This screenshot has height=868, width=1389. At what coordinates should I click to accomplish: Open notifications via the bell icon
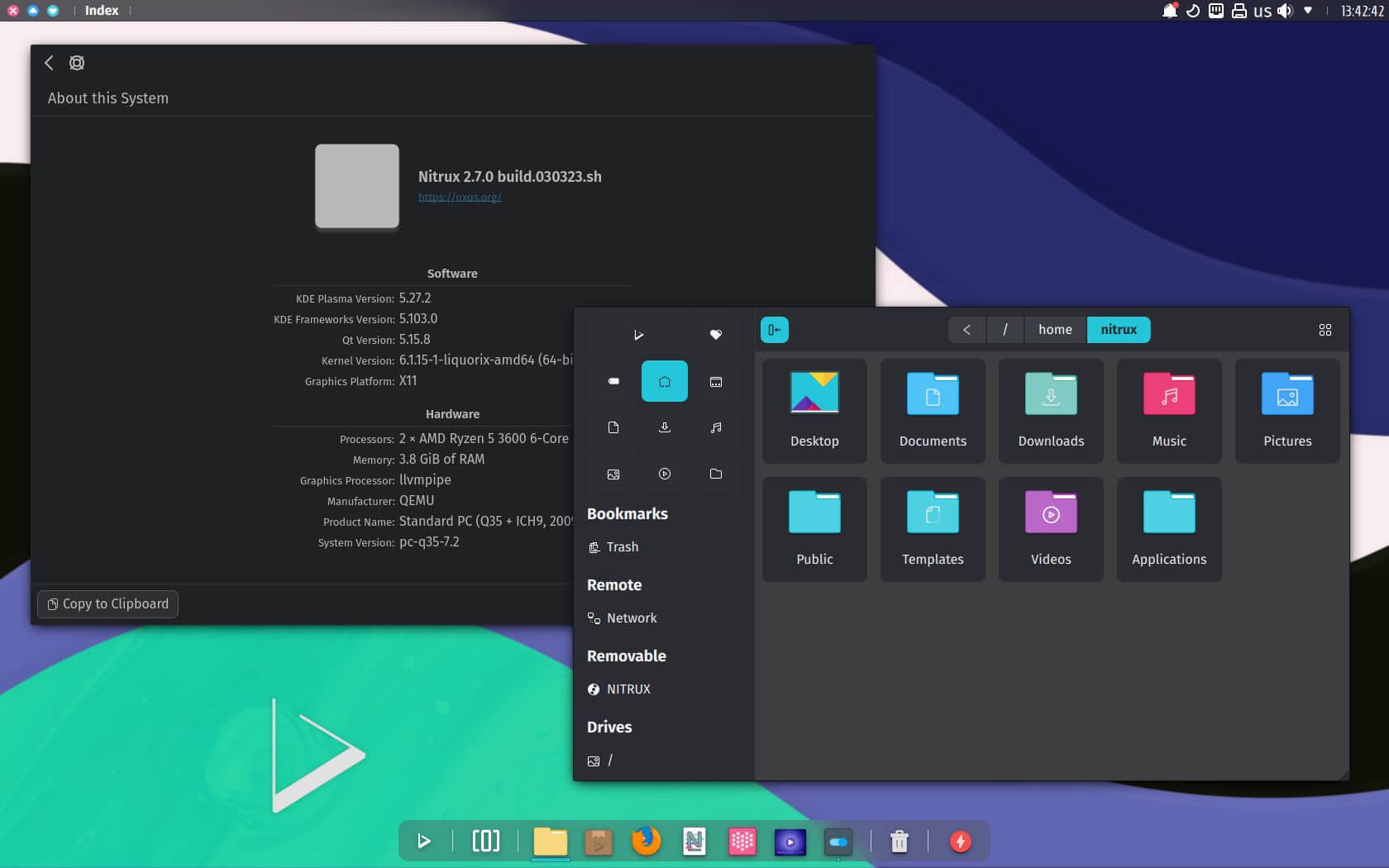pyautogui.click(x=1169, y=11)
